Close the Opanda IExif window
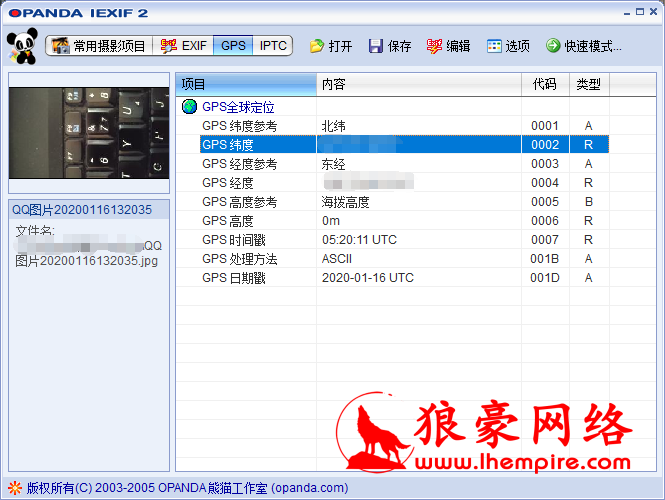This screenshot has width=665, height=500. [654, 12]
